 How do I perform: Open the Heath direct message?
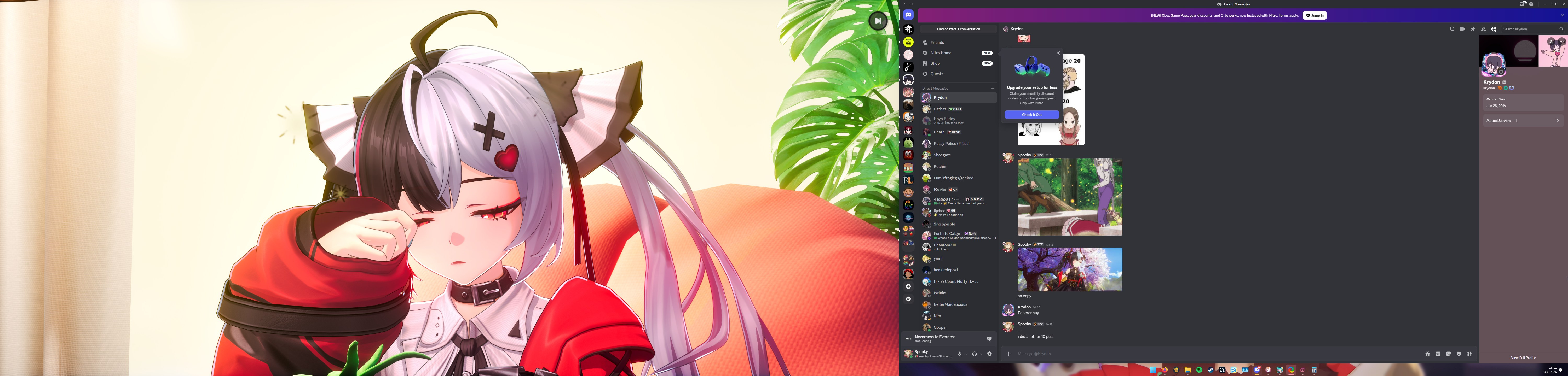(958, 132)
